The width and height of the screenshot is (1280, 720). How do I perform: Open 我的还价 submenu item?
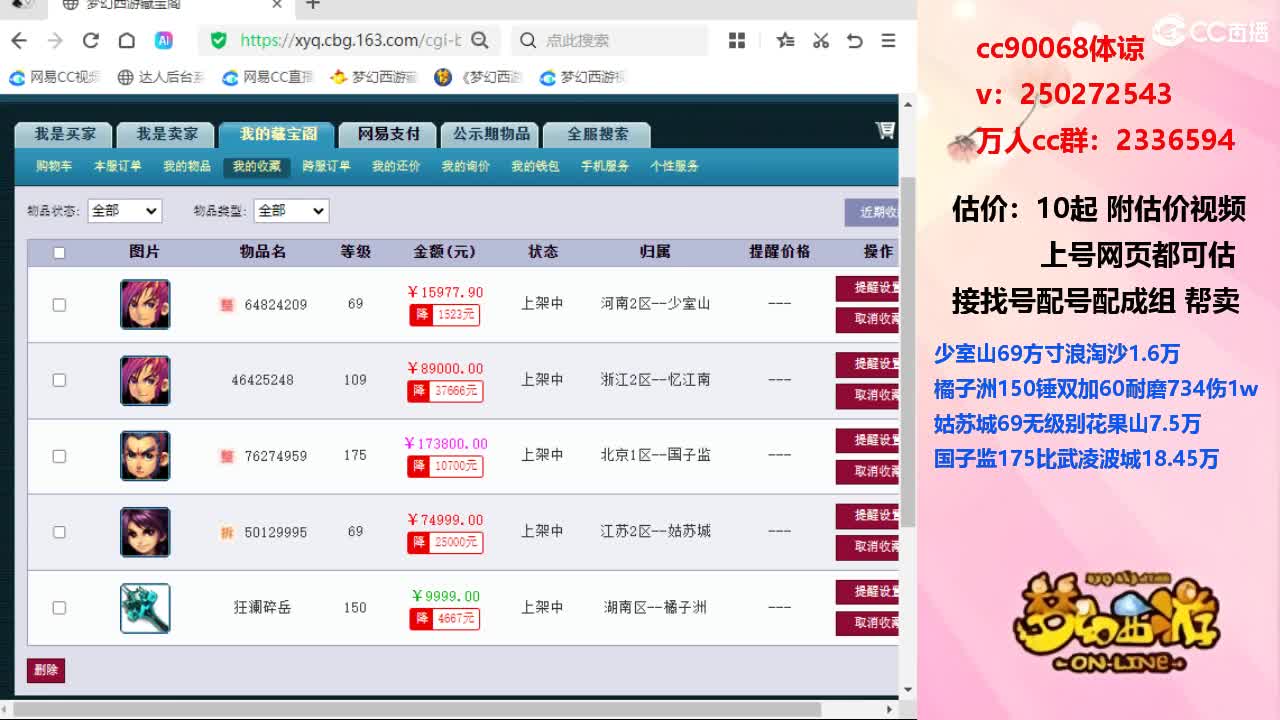pos(396,166)
